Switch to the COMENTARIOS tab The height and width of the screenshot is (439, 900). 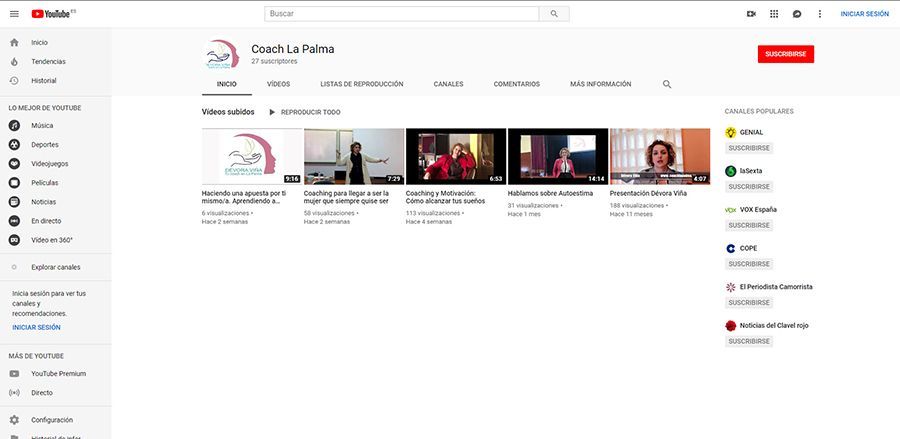(x=517, y=84)
